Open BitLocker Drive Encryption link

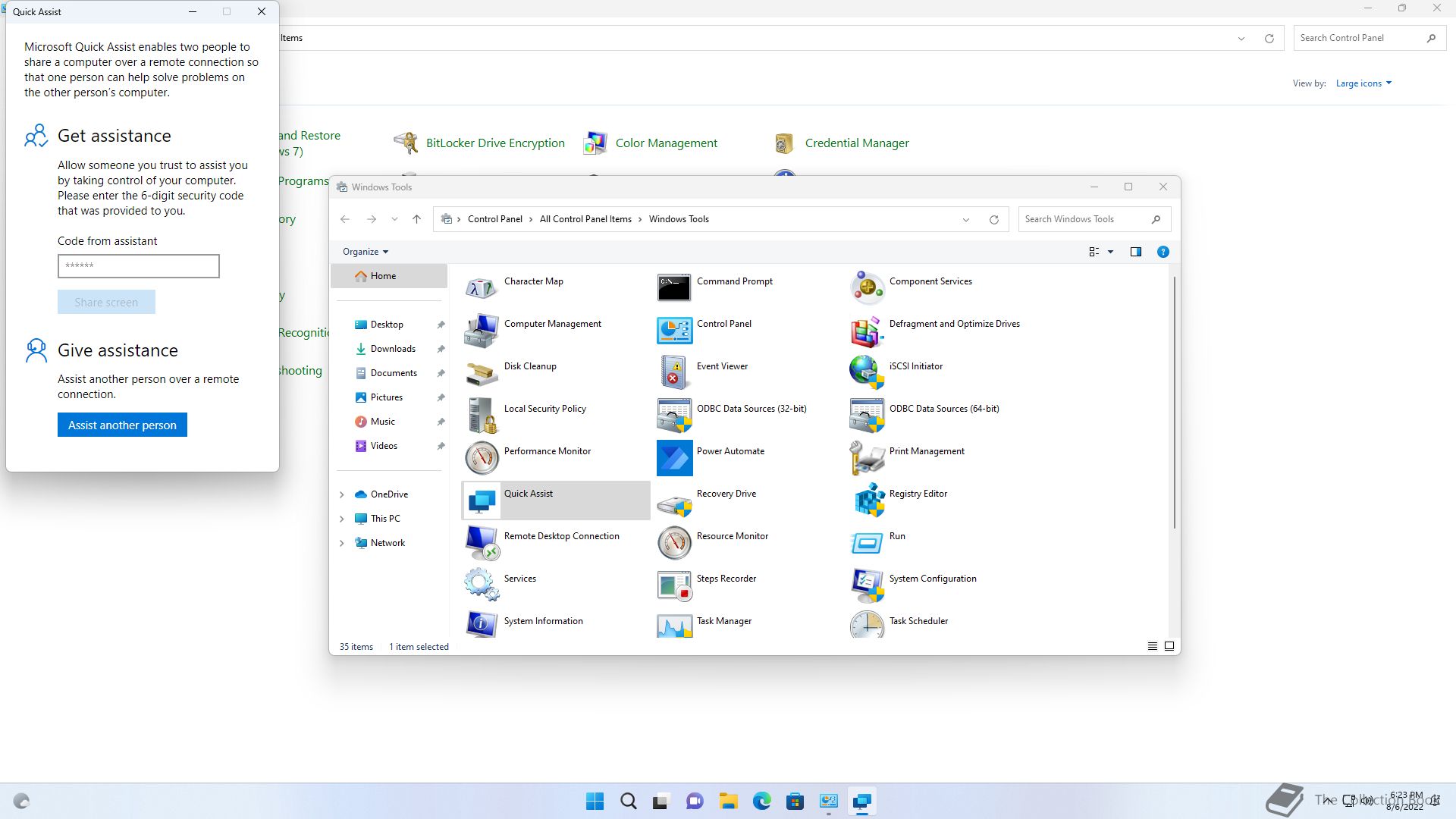(495, 143)
